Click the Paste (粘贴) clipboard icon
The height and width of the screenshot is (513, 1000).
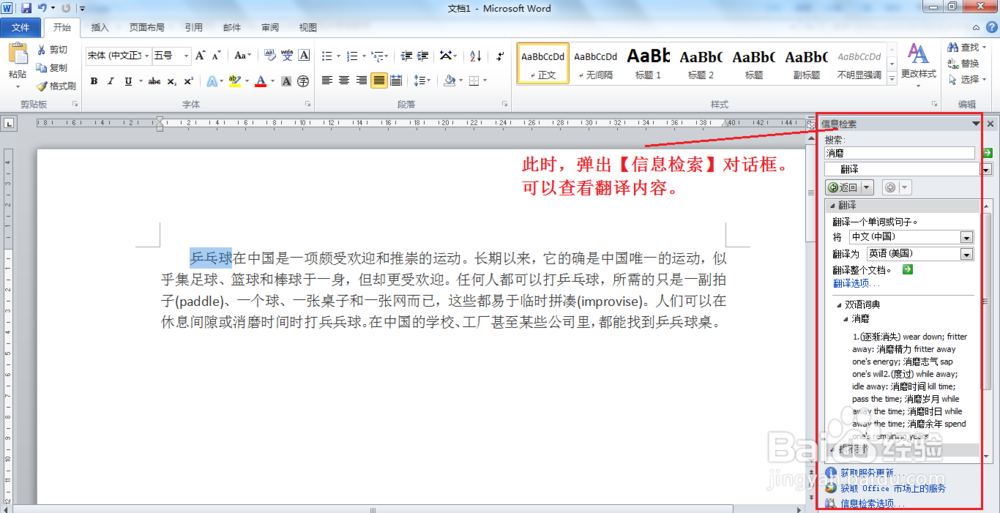(x=18, y=54)
